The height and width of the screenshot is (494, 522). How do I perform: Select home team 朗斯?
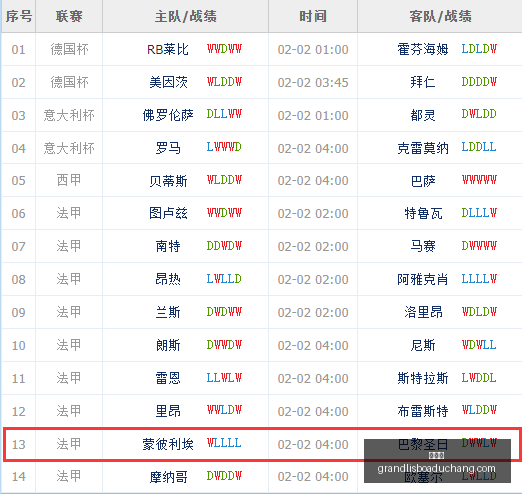168,345
